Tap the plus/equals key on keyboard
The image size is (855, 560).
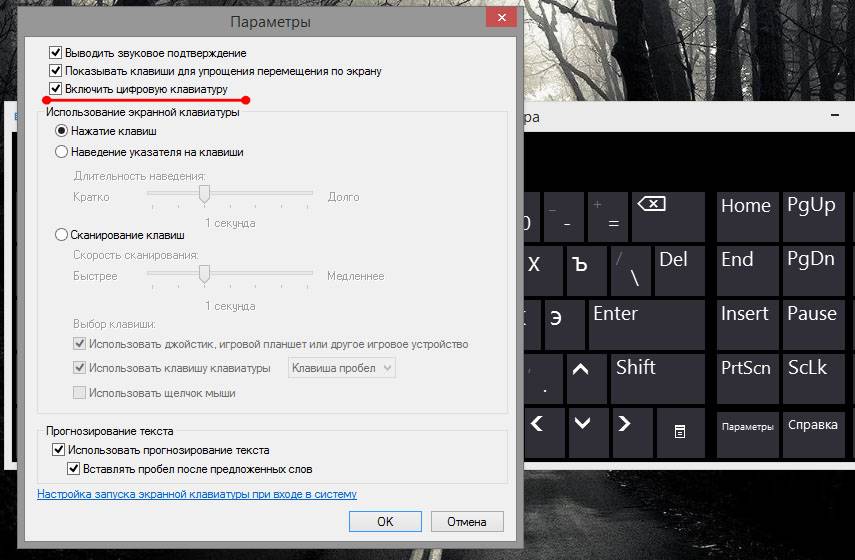(607, 216)
